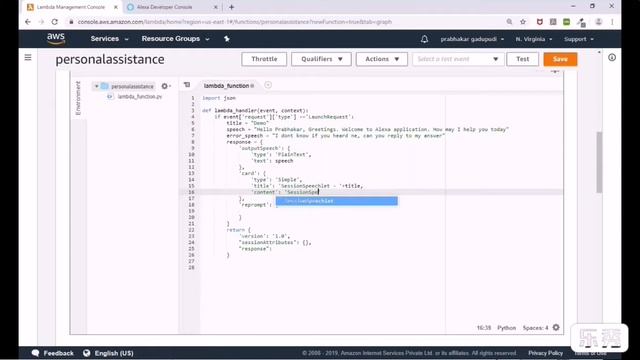Add a new editor tab with plus circle

[x=268, y=85]
